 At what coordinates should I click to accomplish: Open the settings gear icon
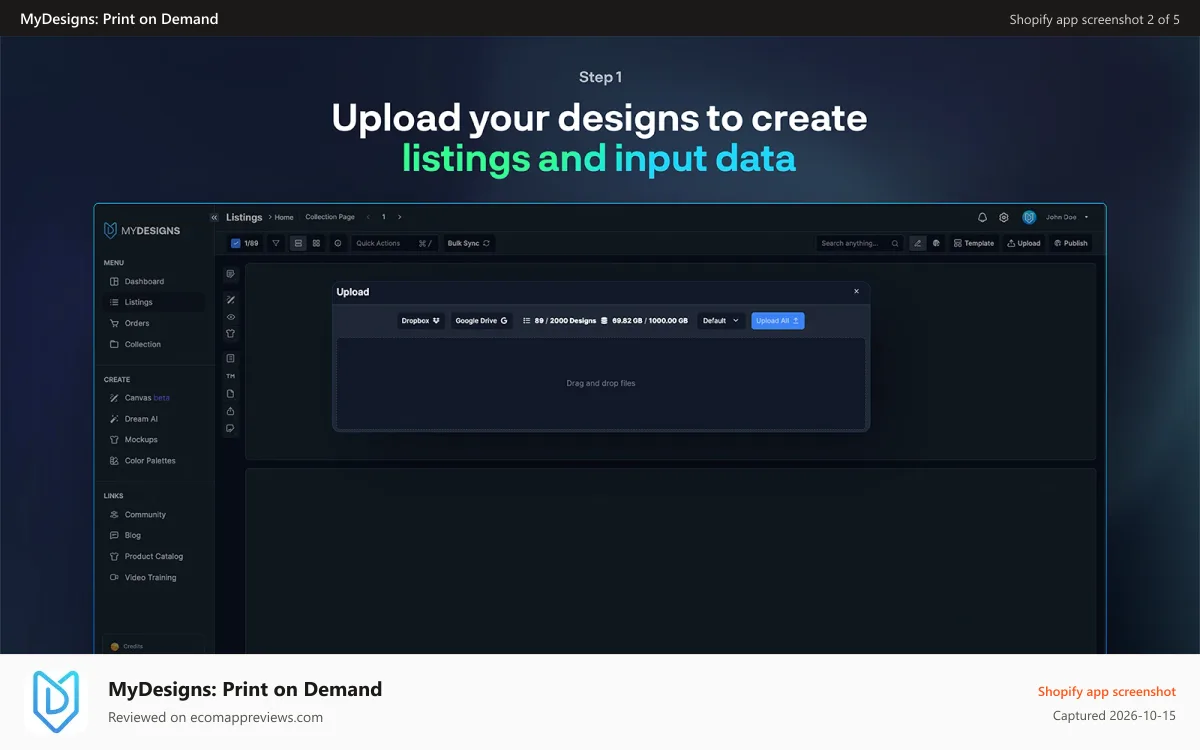[x=1004, y=217]
